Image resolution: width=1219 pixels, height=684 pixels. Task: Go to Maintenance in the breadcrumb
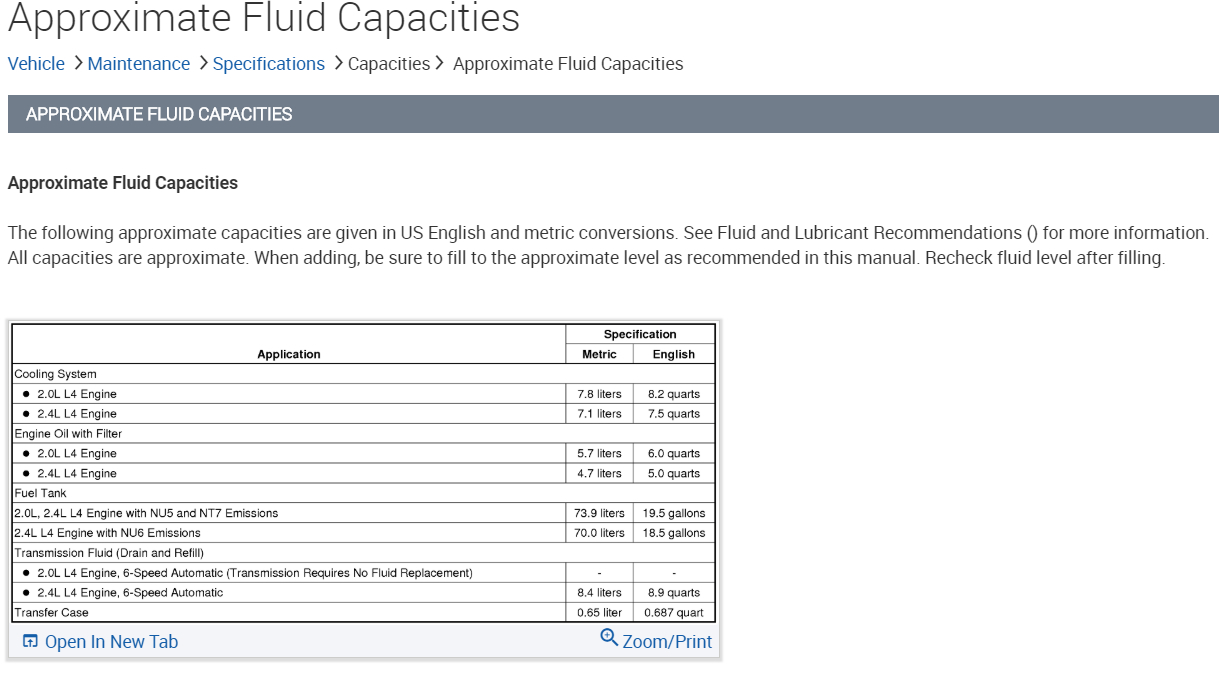tap(139, 64)
